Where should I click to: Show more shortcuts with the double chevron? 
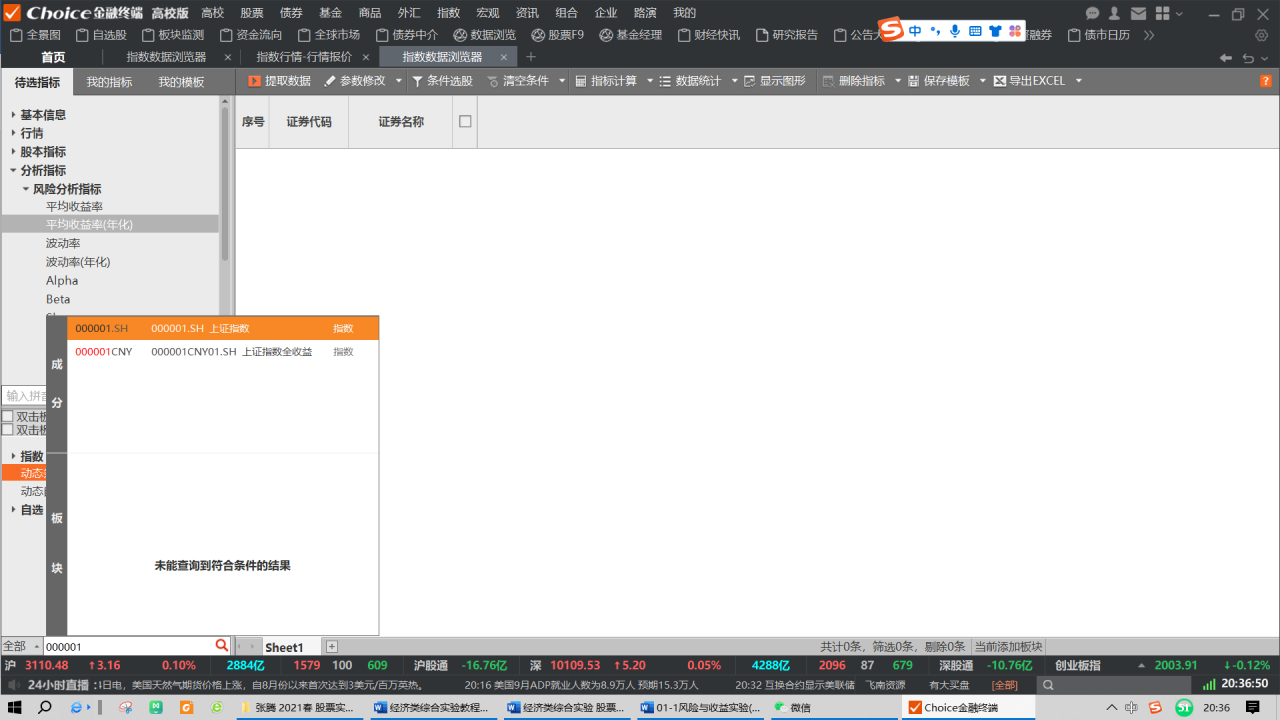[1149, 35]
